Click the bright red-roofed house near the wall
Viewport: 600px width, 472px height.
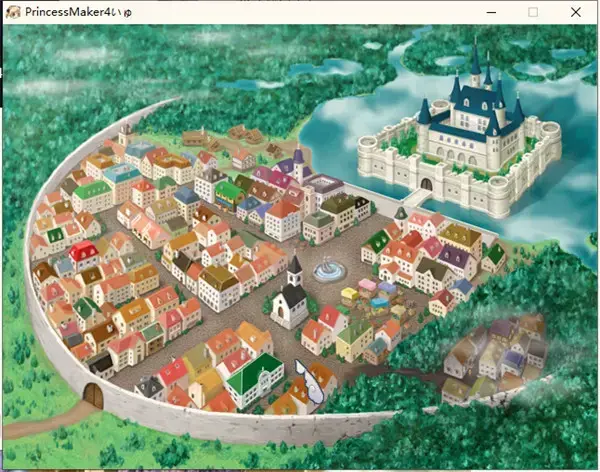84,254
